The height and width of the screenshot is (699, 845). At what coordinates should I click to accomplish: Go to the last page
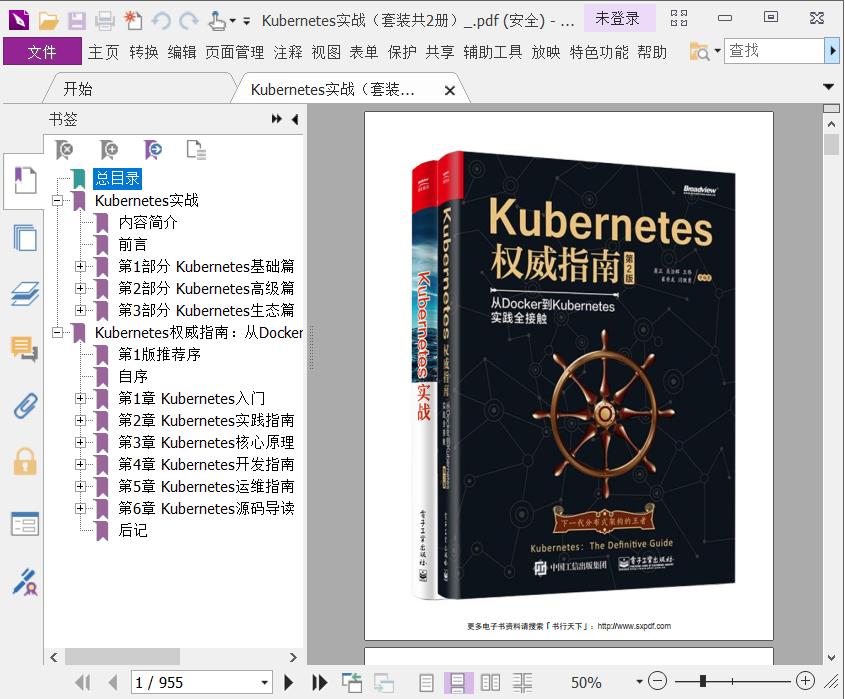[x=320, y=683]
